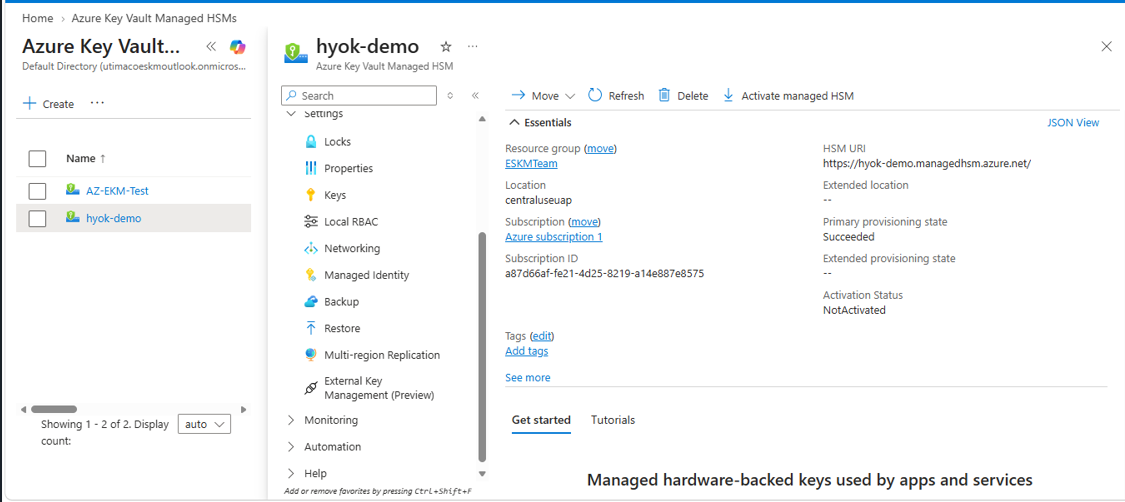Click the Refresh circular arrow icon

595,95
